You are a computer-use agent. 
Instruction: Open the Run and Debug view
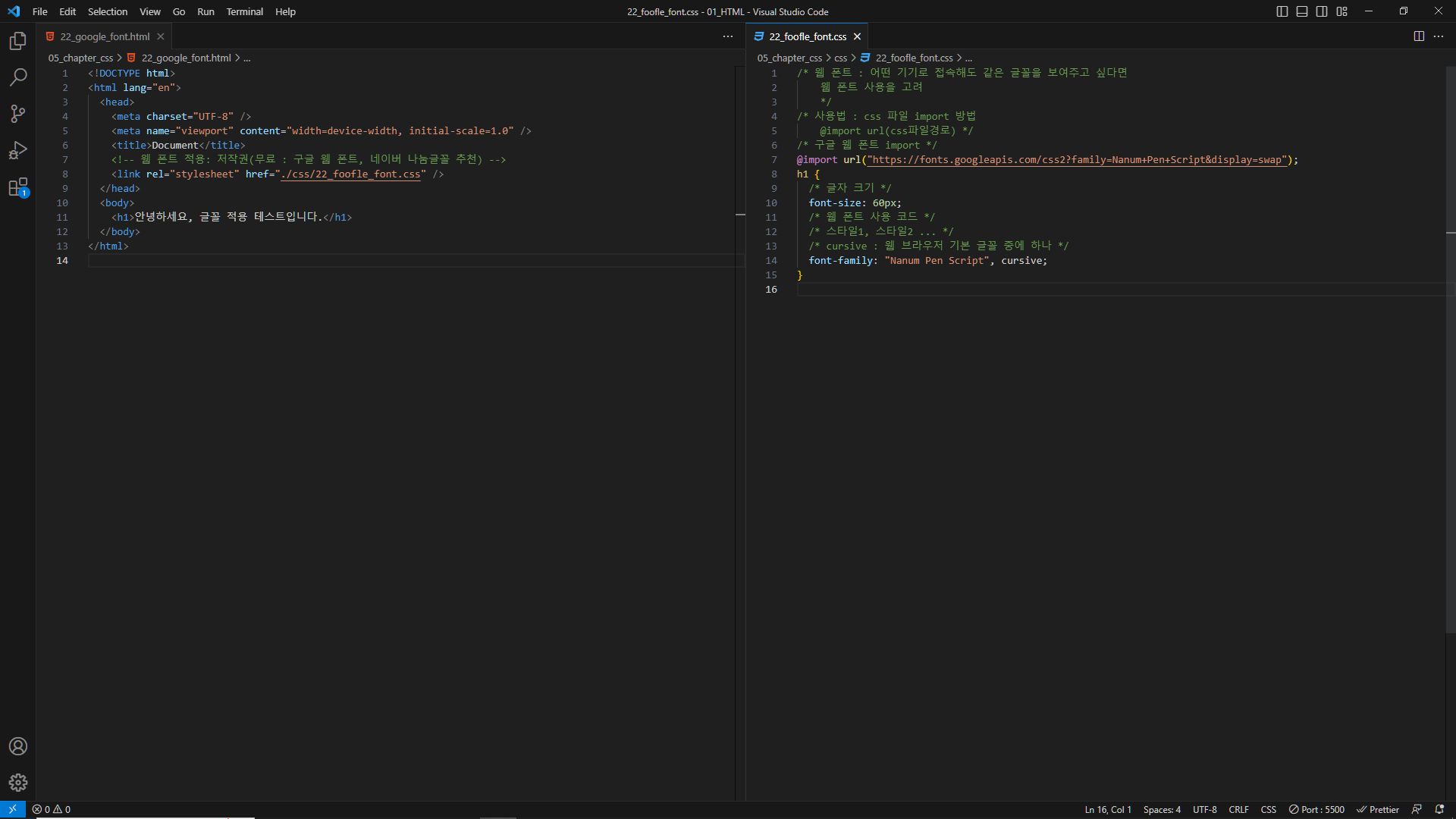(x=18, y=150)
